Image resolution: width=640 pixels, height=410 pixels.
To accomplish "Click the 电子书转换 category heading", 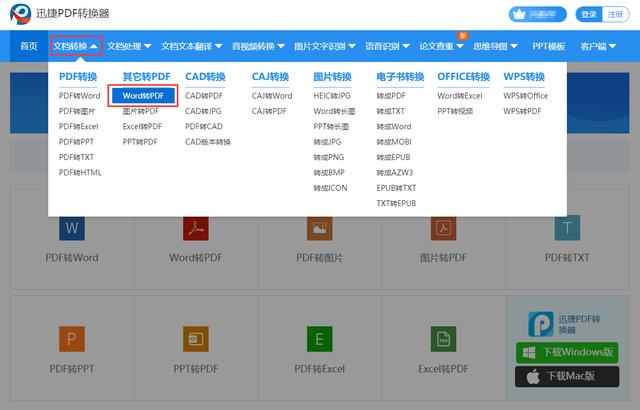I will pos(400,77).
